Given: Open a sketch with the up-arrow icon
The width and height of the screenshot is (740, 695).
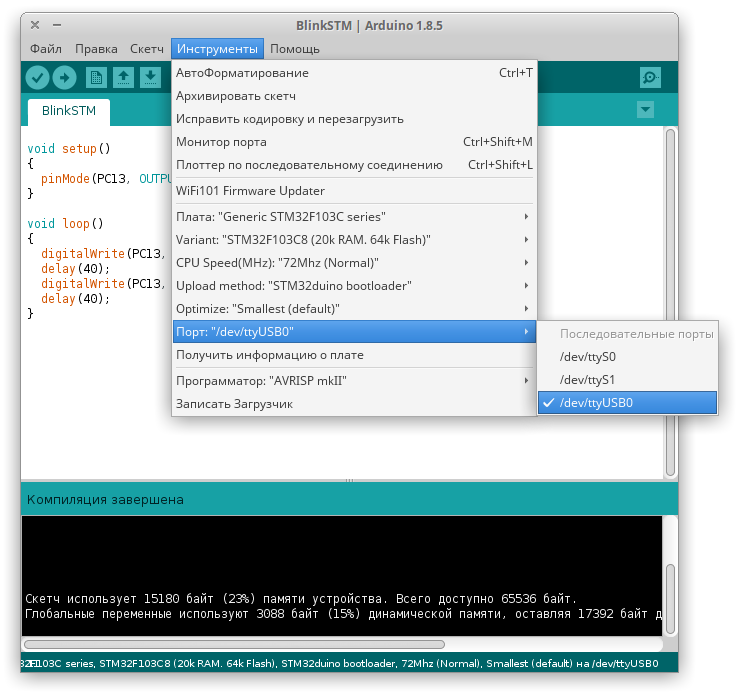Looking at the screenshot, I should click(123, 77).
